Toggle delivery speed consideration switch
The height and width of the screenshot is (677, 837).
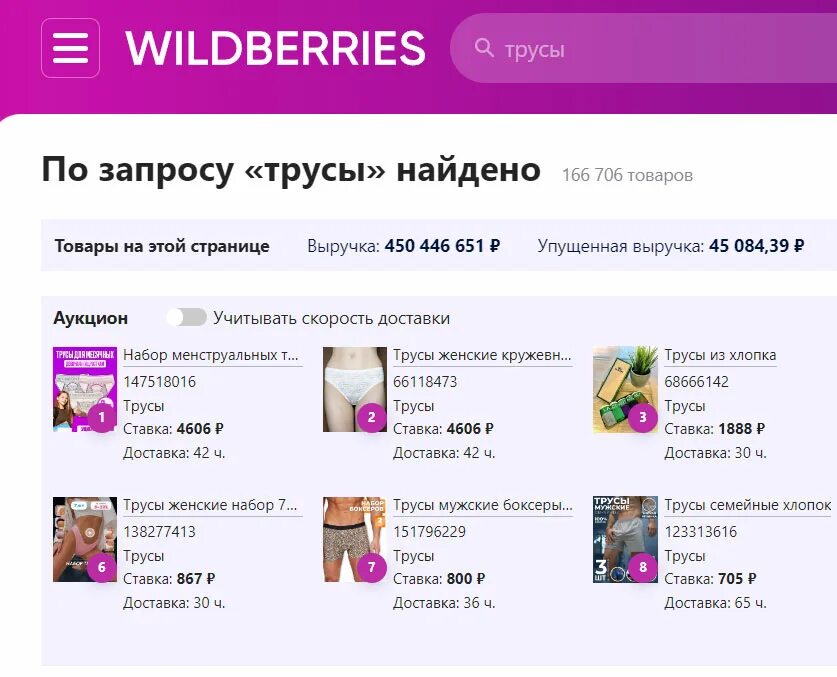186,317
